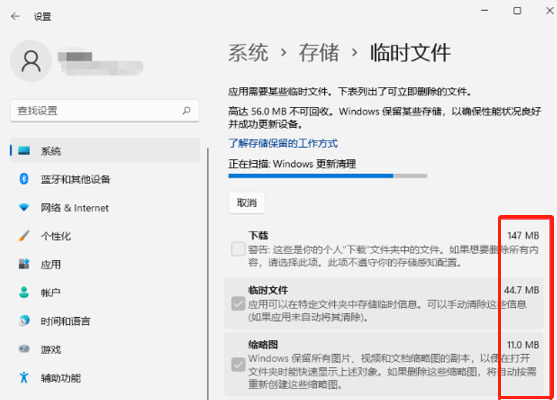
Task: Click the 取消 button
Action: [x=247, y=203]
